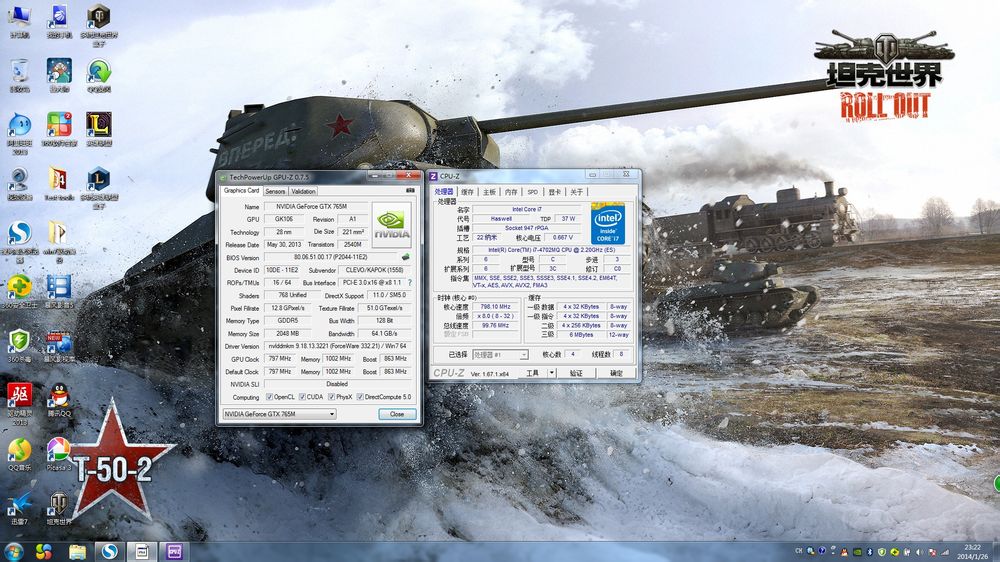Click the 确定 button in CPU-Z
The image size is (1000, 562).
[x=616, y=373]
